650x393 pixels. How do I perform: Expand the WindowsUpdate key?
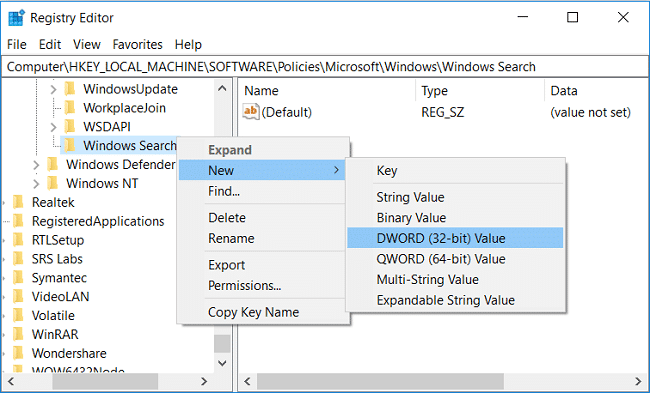pos(53,89)
